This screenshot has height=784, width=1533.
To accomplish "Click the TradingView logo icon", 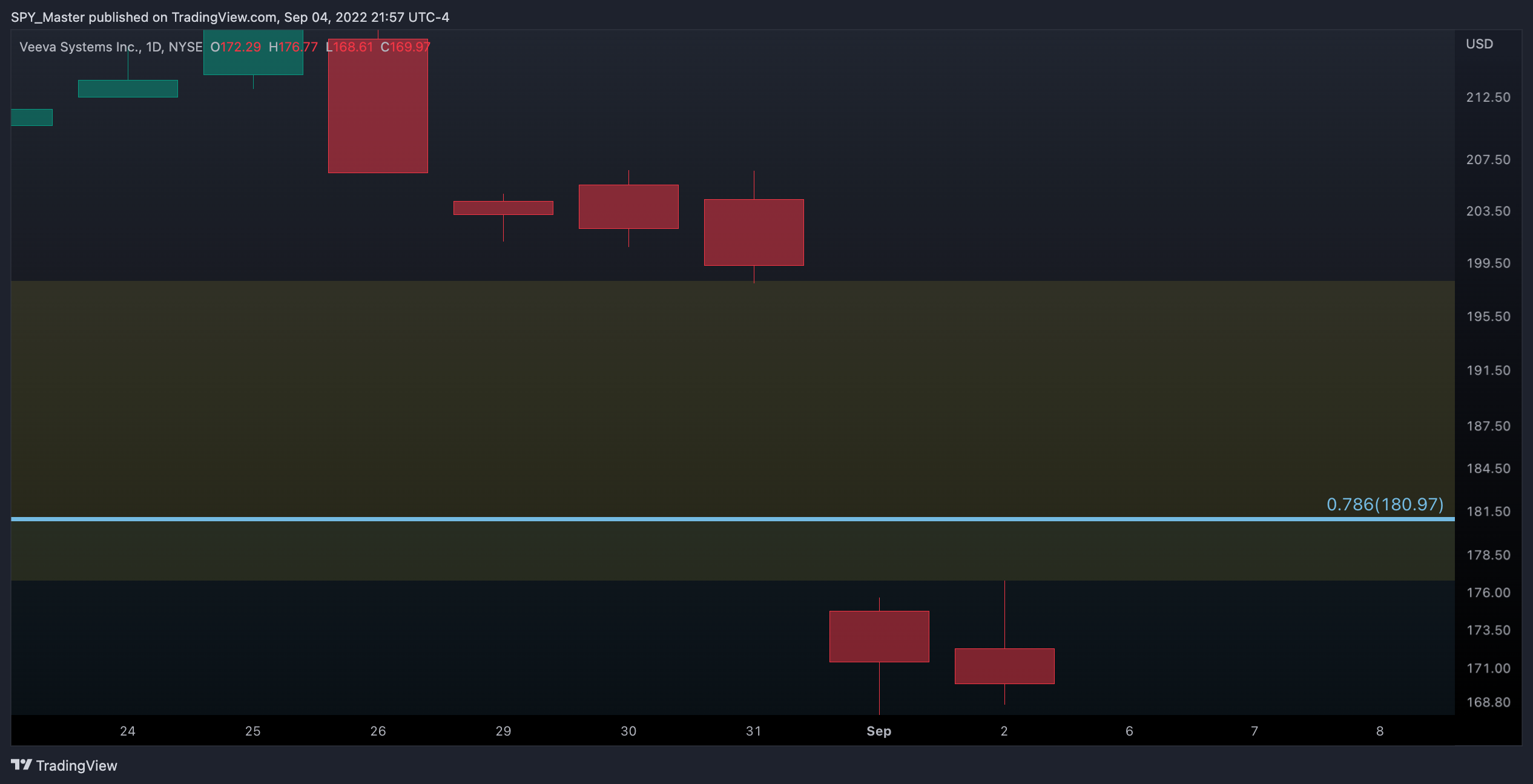I will [21, 765].
